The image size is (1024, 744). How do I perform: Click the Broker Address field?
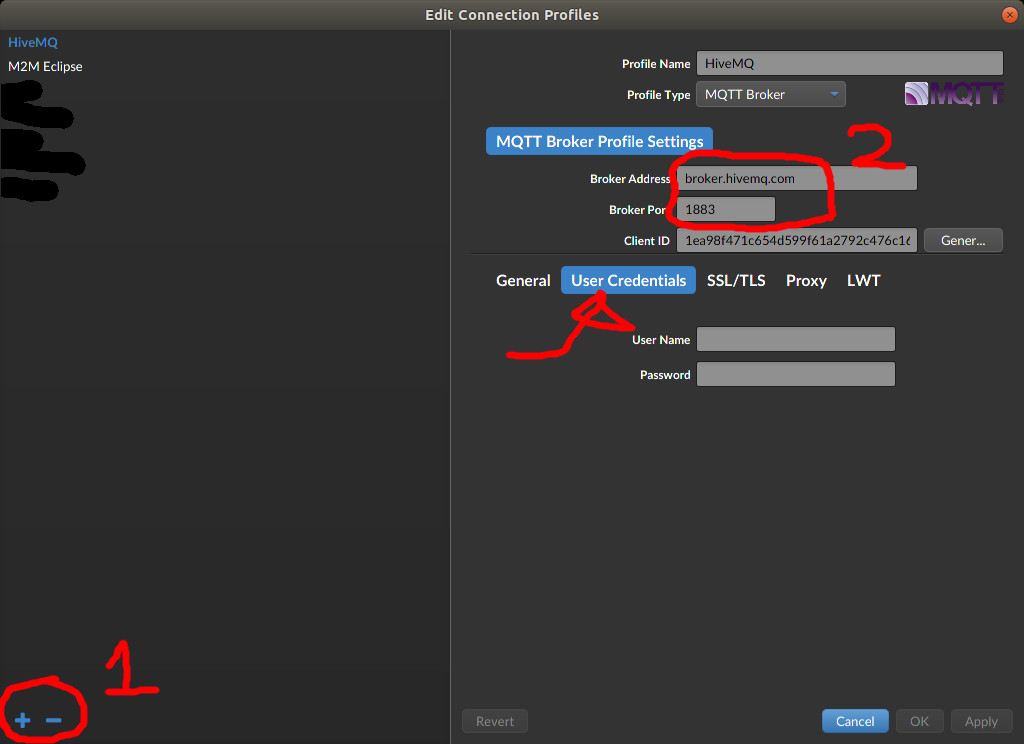797,178
